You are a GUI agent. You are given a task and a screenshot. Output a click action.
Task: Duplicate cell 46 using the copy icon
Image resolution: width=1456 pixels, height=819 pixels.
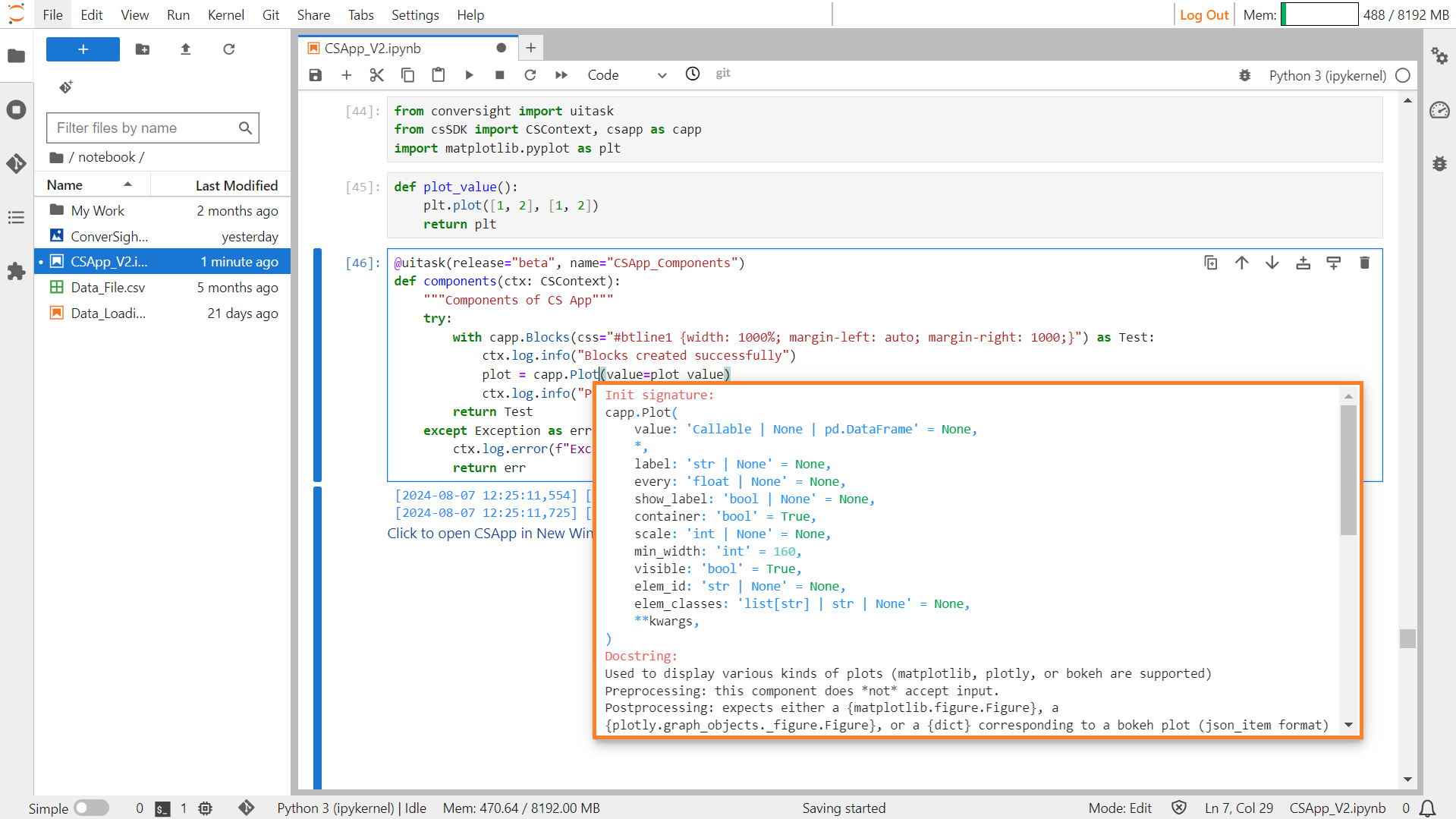pos(1210,263)
